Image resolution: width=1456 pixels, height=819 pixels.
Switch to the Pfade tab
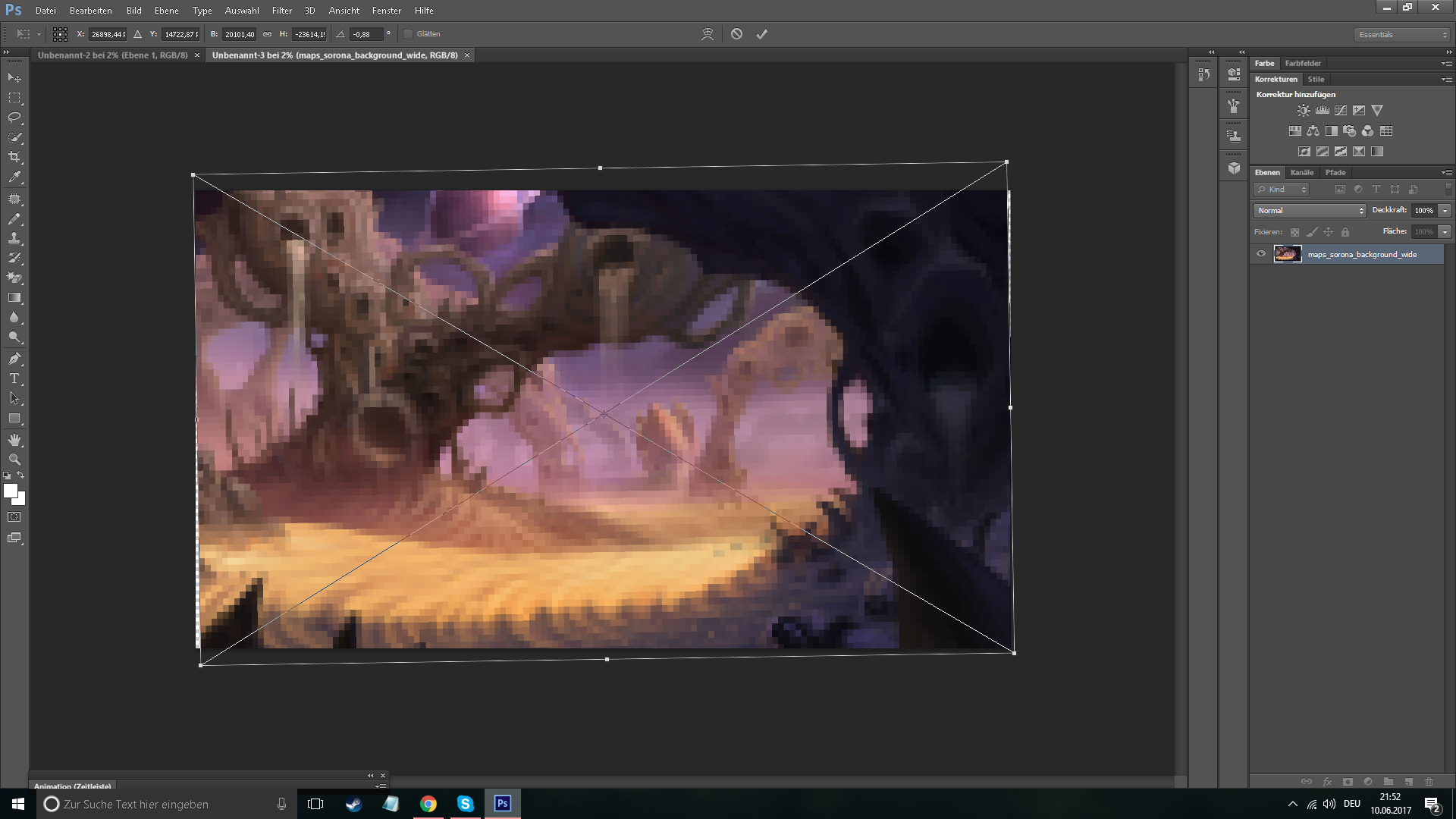click(1335, 173)
